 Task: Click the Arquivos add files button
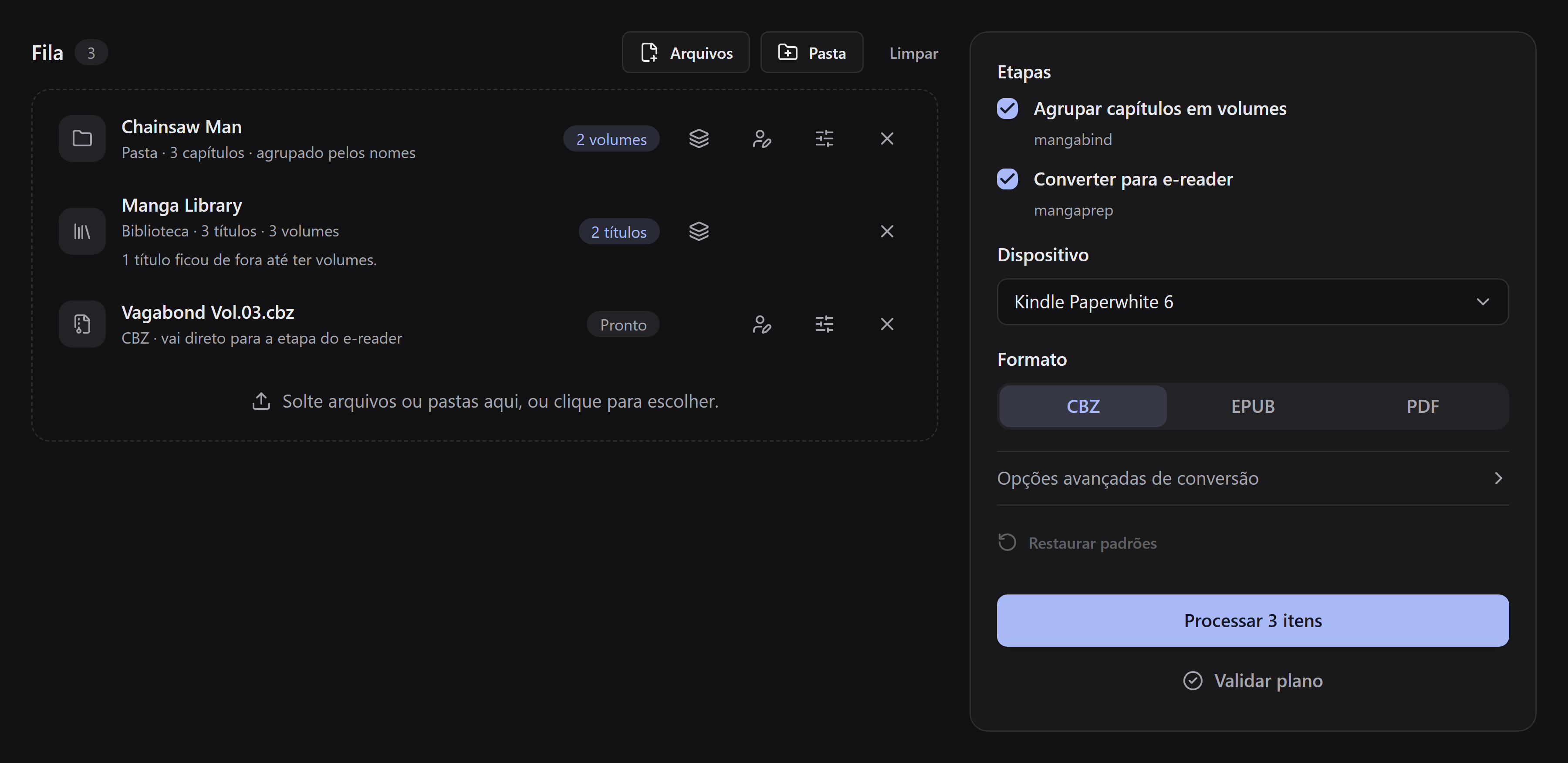point(686,53)
